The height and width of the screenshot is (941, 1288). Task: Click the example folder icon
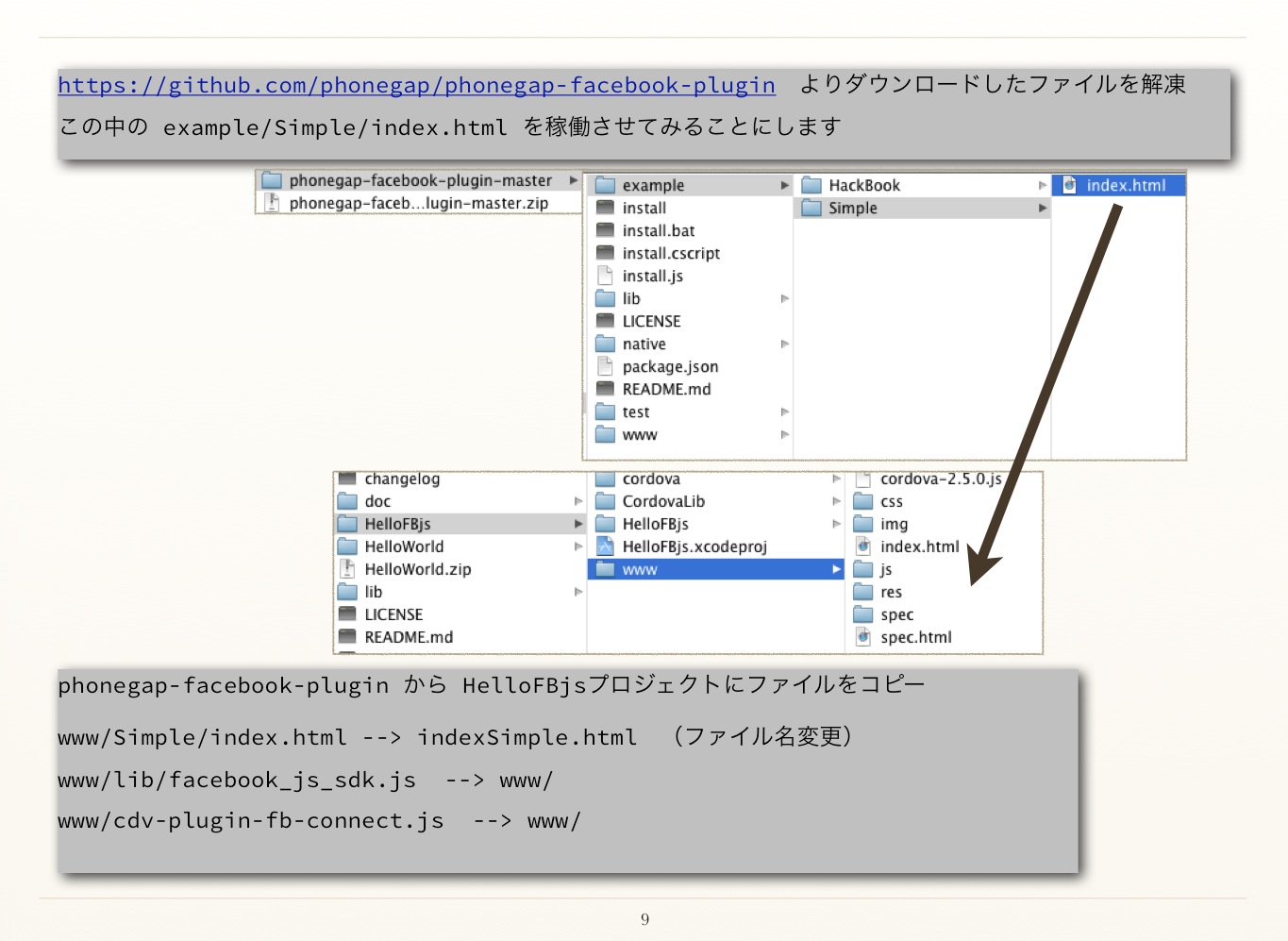pos(606,185)
